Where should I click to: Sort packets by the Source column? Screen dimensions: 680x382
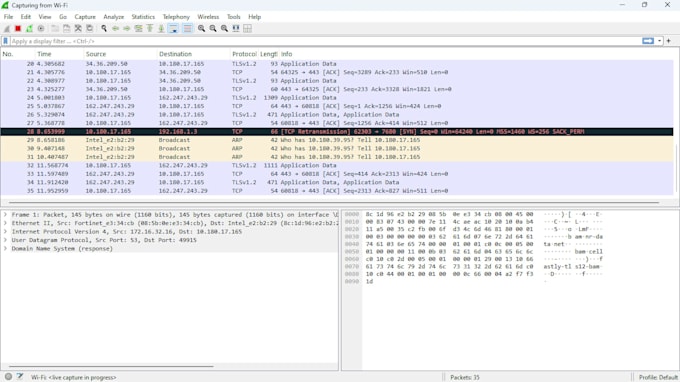(x=120, y=54)
